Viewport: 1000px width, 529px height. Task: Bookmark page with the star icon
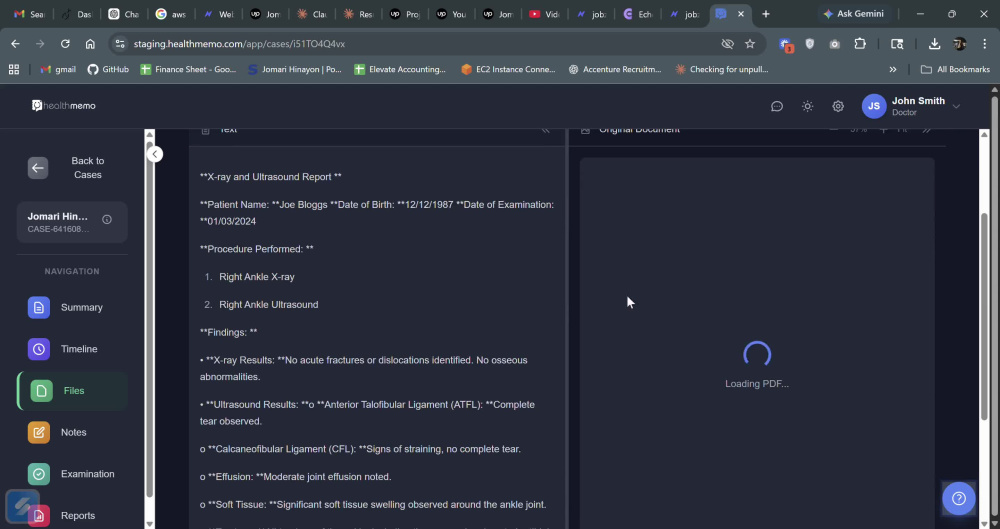[x=750, y=44]
